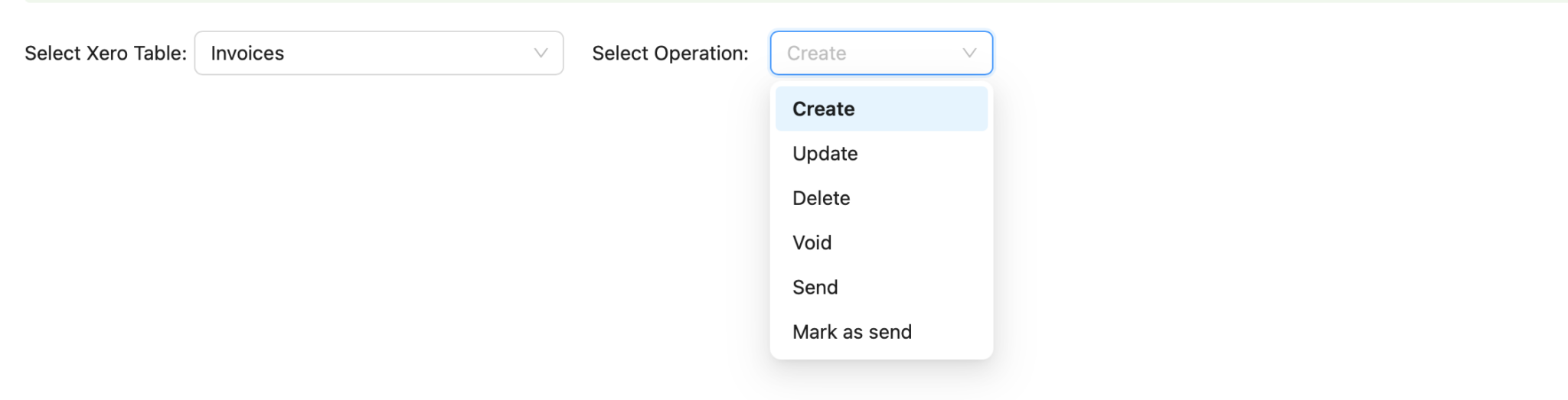Focus the Operation search field showing Create placeholder

pos(871,53)
